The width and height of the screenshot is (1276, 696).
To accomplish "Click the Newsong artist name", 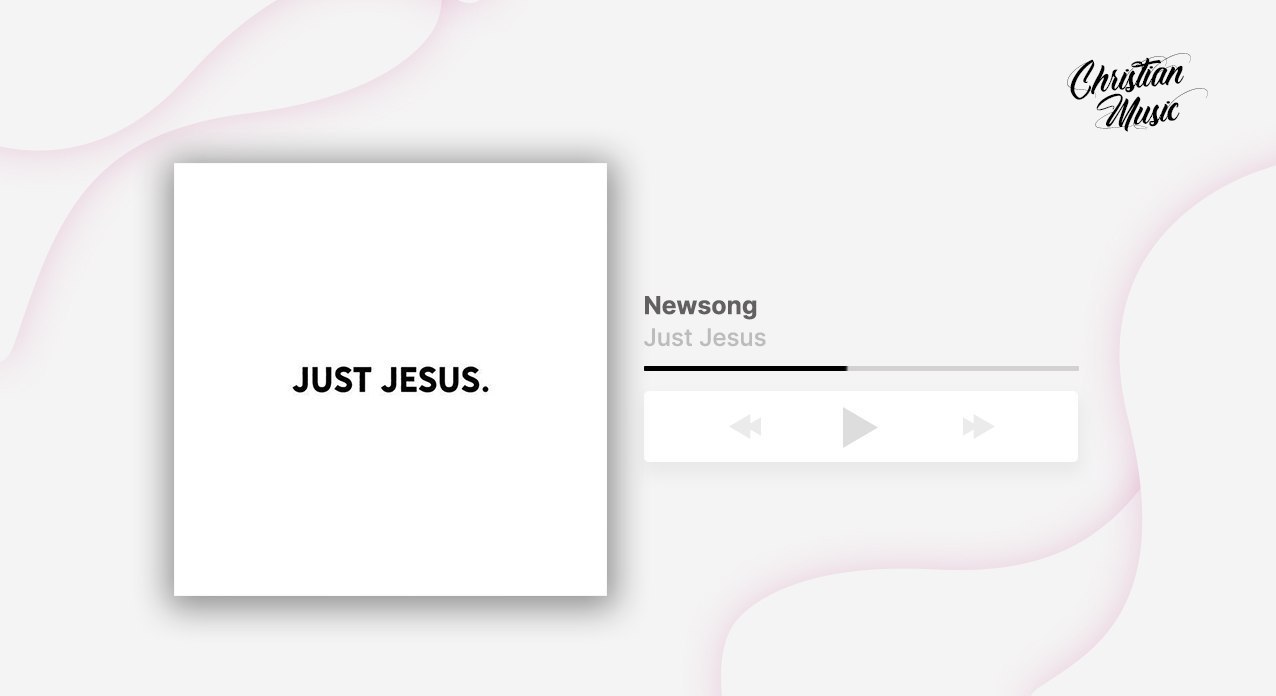I will coord(700,305).
